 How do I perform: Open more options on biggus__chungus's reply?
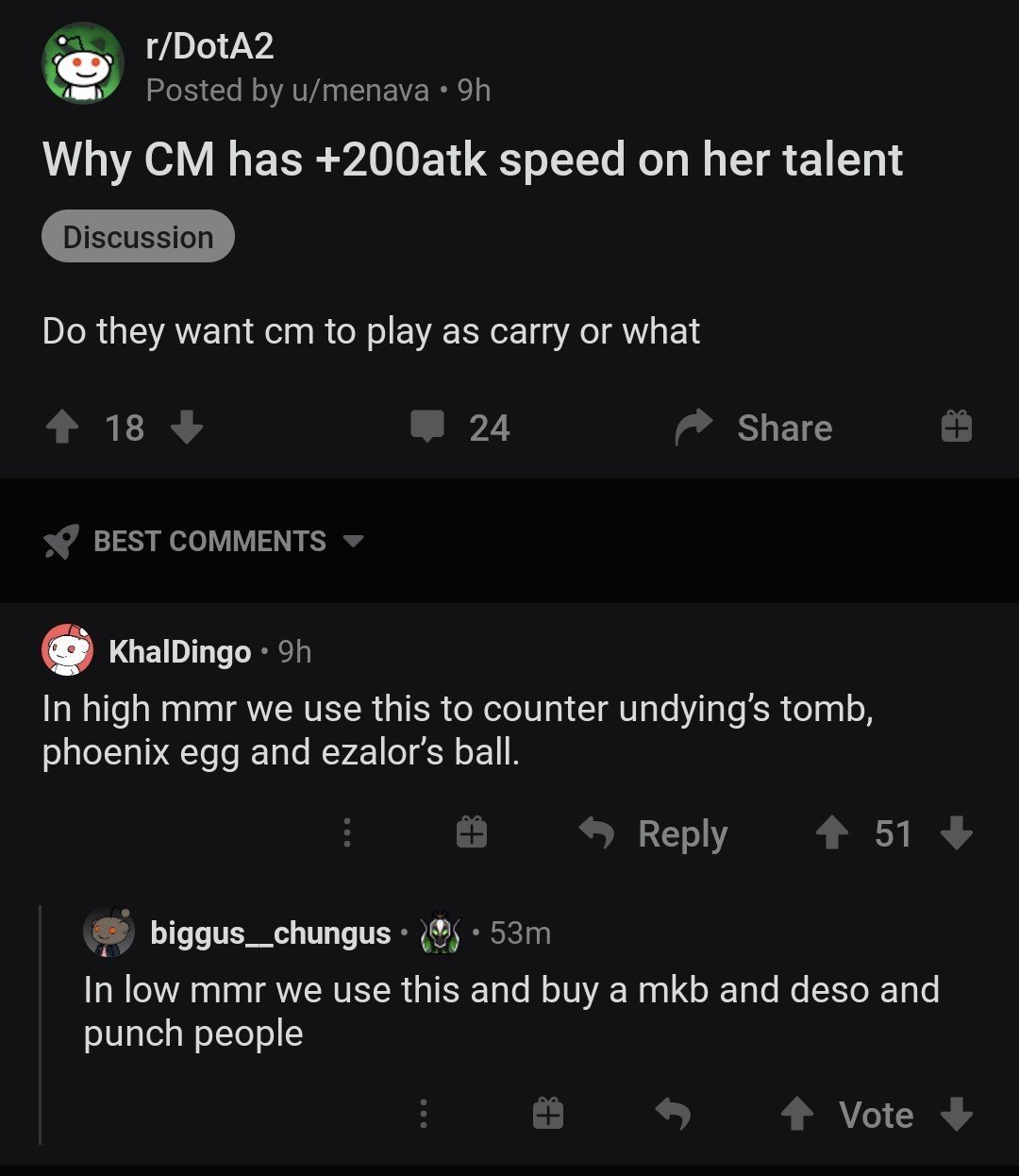(x=424, y=1115)
